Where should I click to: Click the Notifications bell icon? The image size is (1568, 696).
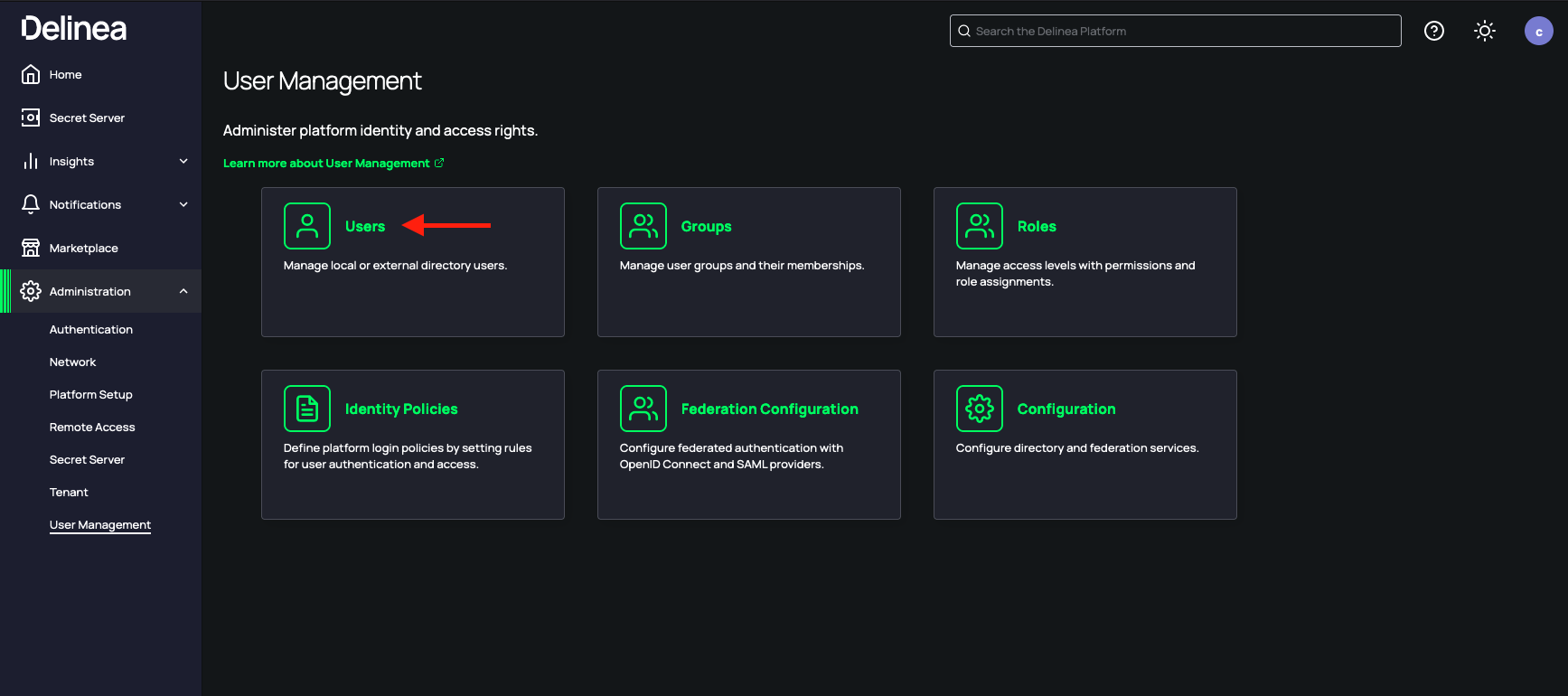pyautogui.click(x=31, y=204)
